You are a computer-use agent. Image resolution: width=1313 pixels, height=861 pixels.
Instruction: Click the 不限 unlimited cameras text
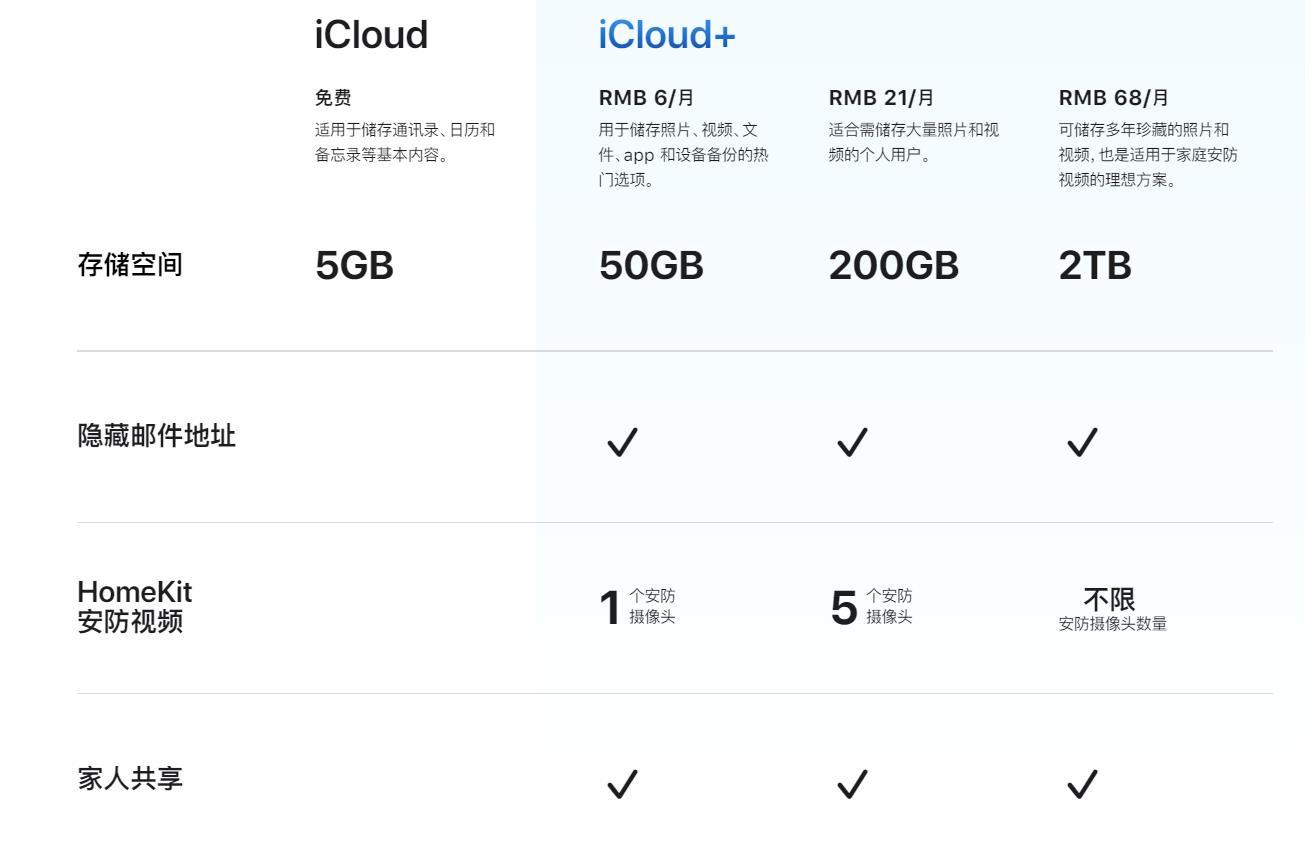(x=1109, y=599)
